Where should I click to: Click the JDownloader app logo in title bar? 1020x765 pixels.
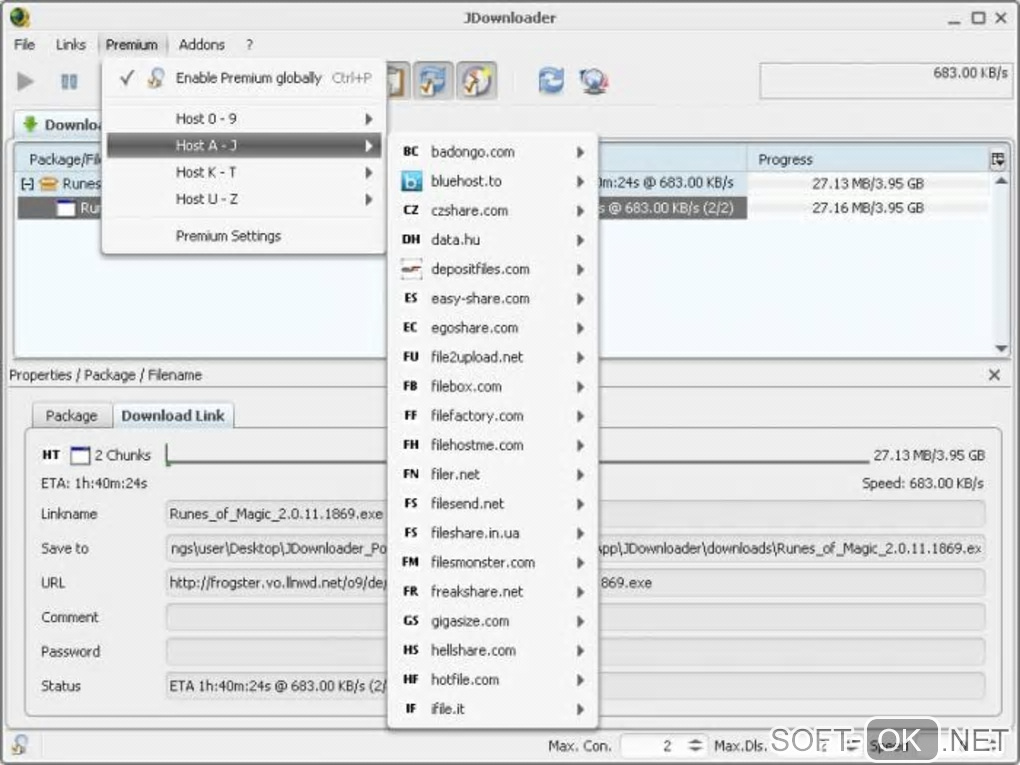click(x=20, y=17)
